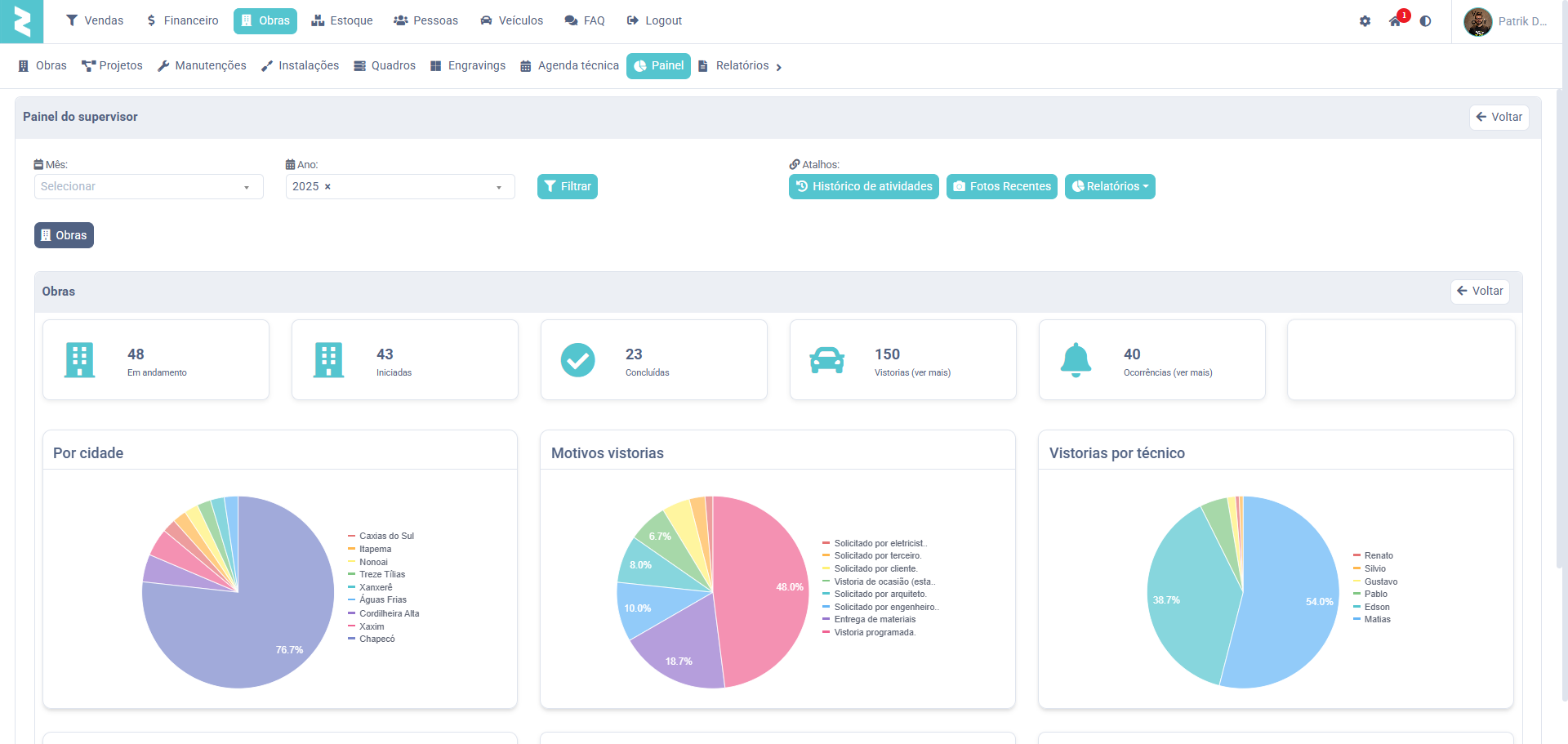Toggle Renato series in técnico legend
The height and width of the screenshot is (744, 1568).
[x=1378, y=556]
